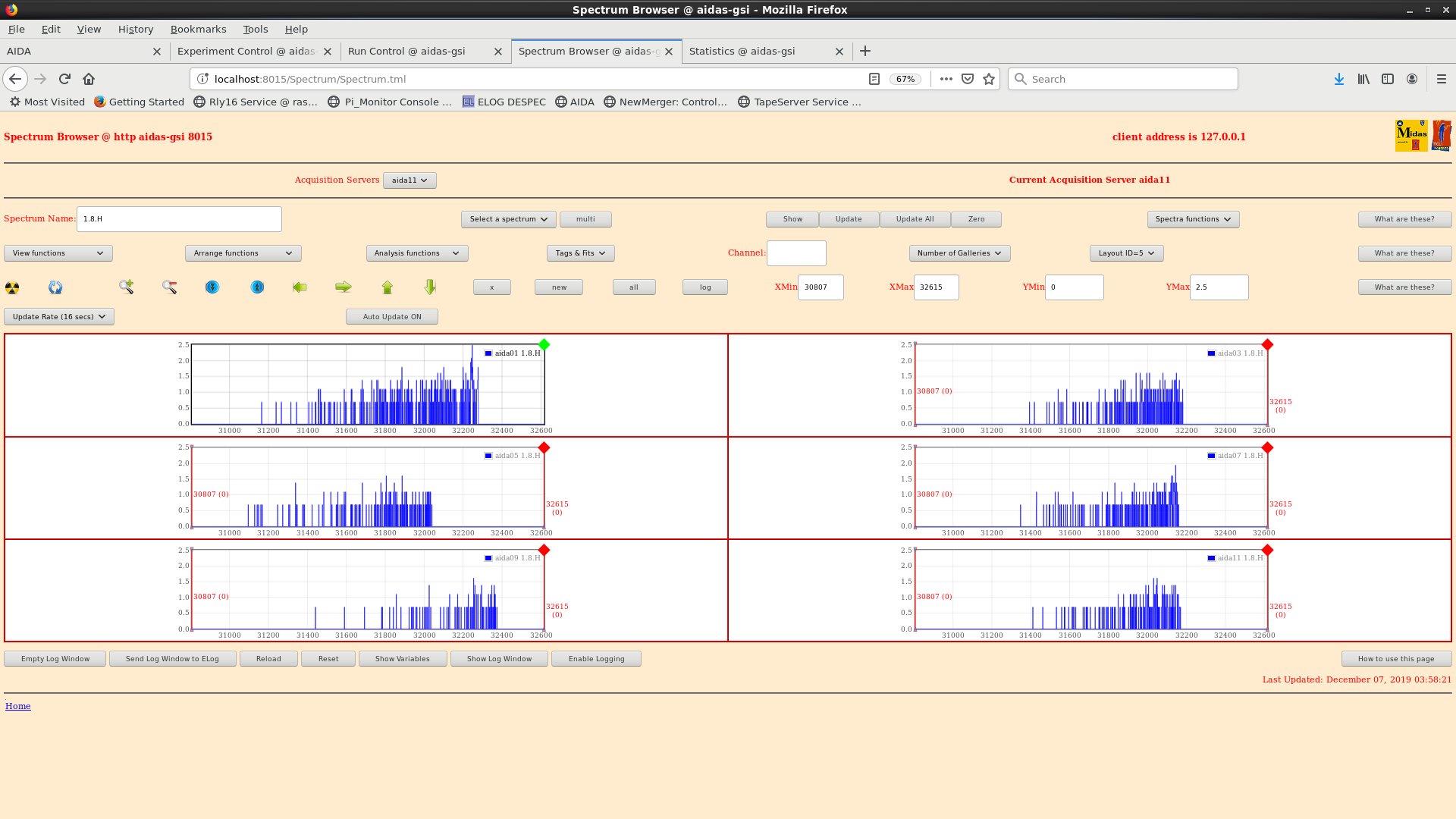The height and width of the screenshot is (819, 1456).
Task: Click blue legend swatch for aida07 1.8.H
Action: [1212, 456]
